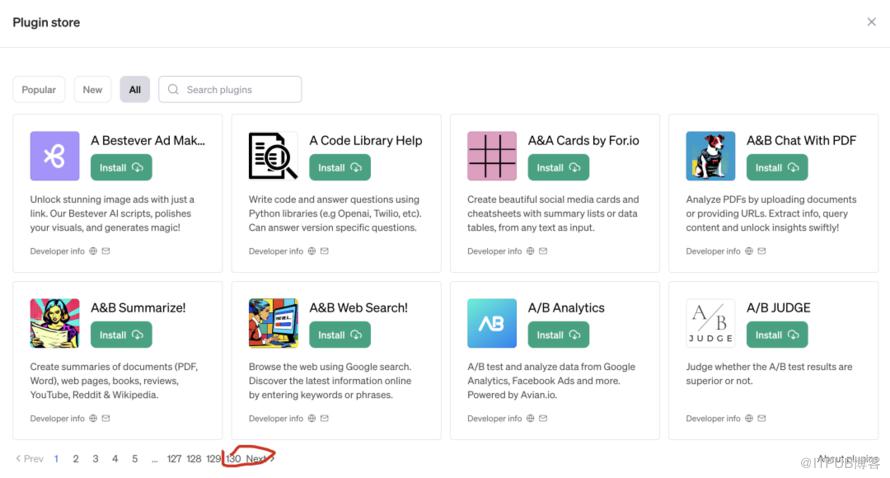Close the Plugin store dialog
This screenshot has width=890, height=478.
pos(871,22)
